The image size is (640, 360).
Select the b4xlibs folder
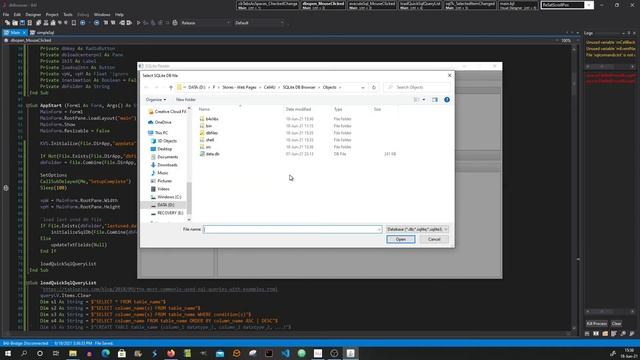[x=212, y=119]
